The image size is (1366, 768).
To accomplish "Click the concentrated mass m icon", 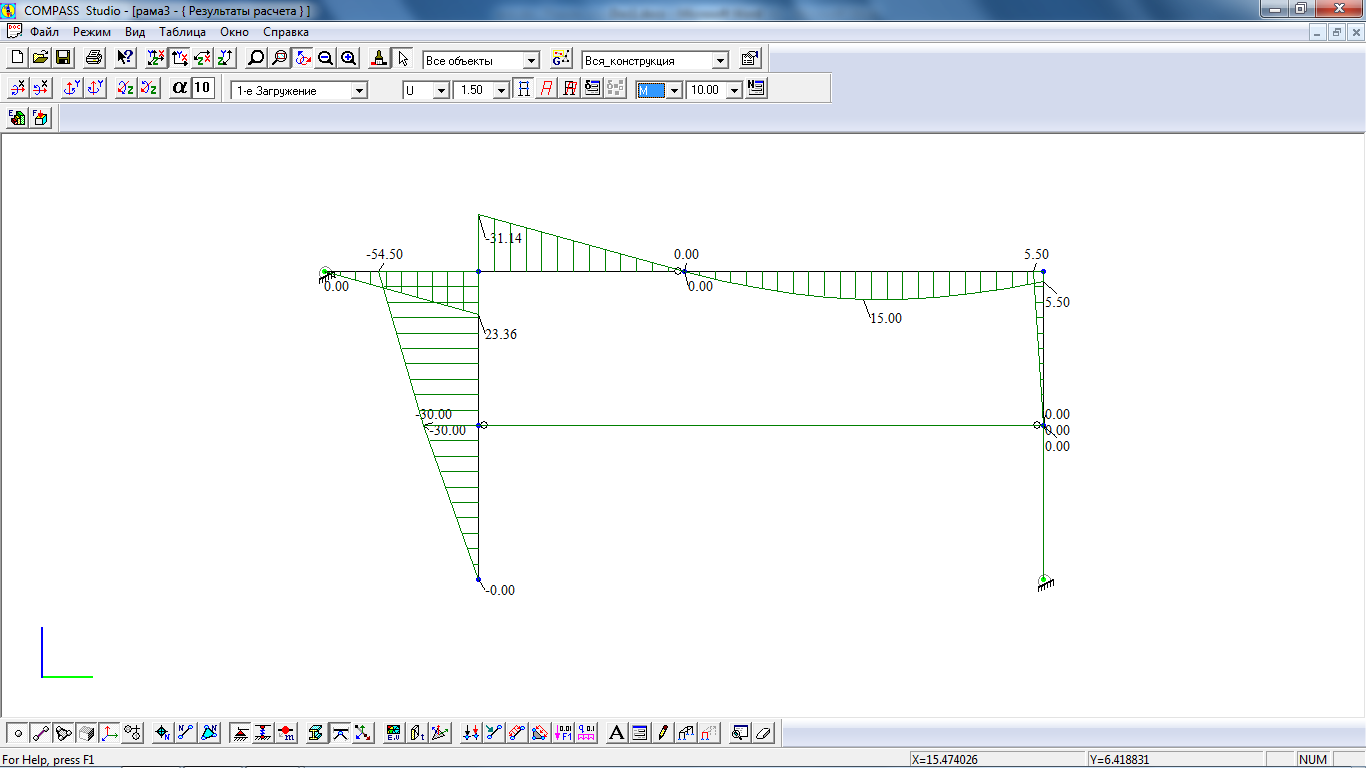I will pos(287,733).
